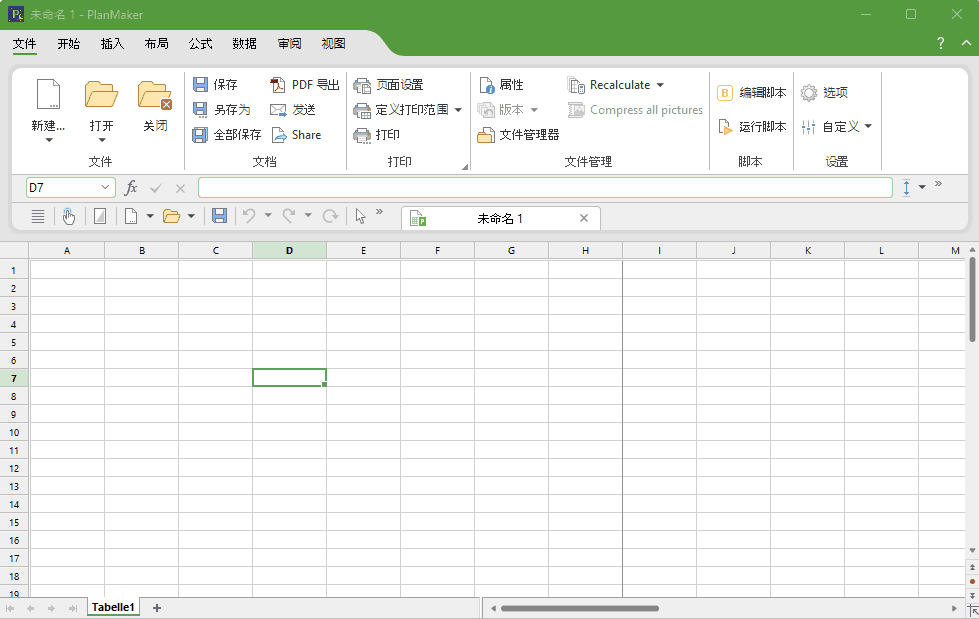Open the 公式 formula ribbon tab
979x619 pixels.
[x=200, y=44]
